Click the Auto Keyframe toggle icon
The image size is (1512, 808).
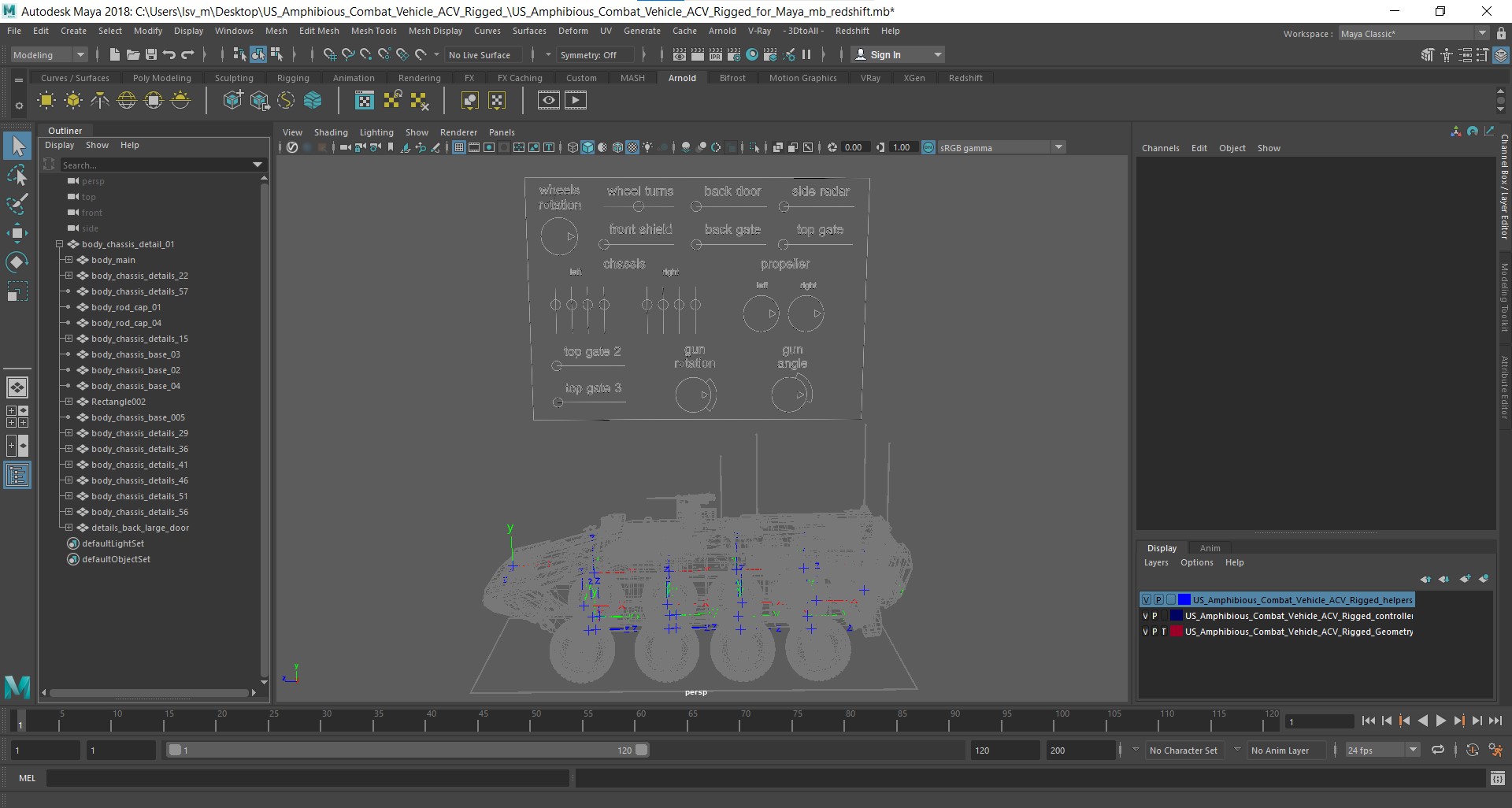pos(1473,751)
